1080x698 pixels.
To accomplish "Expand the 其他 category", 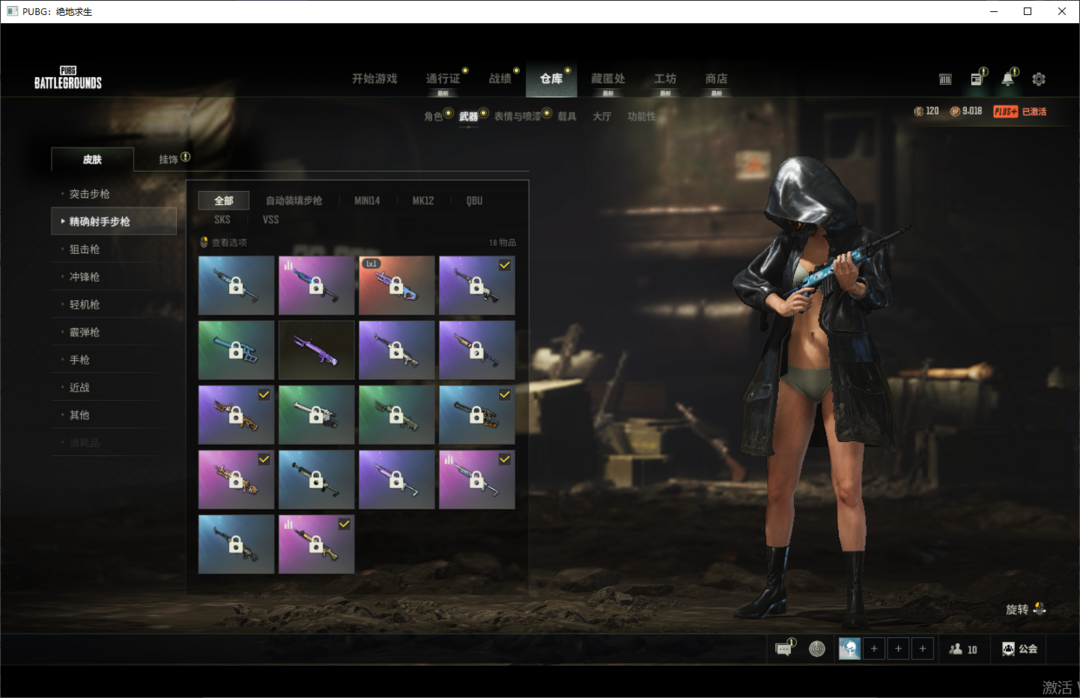I will pos(114,414).
